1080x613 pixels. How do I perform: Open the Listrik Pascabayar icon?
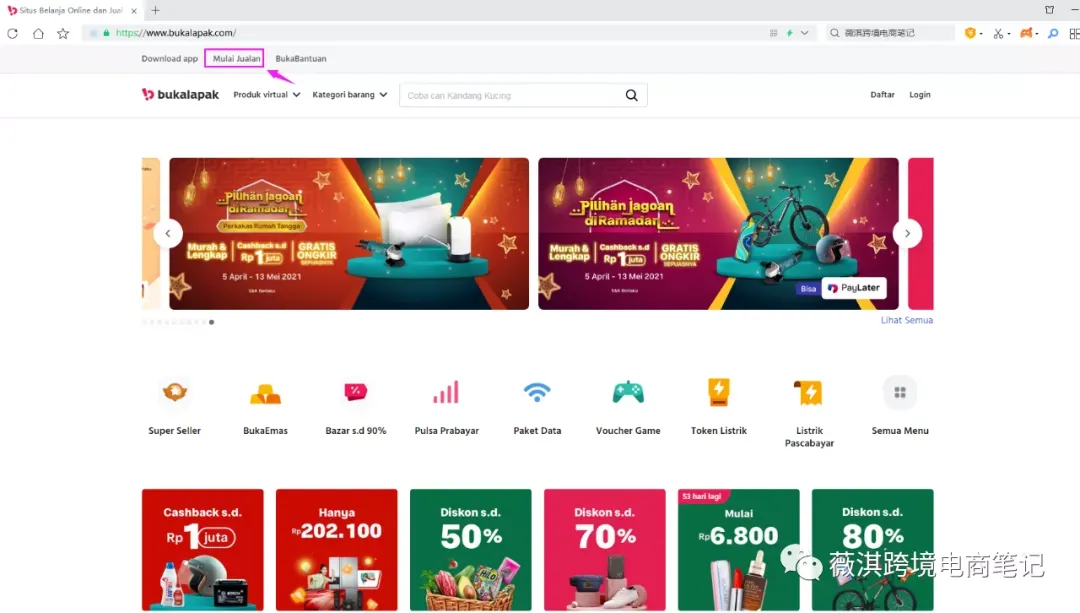[809, 393]
